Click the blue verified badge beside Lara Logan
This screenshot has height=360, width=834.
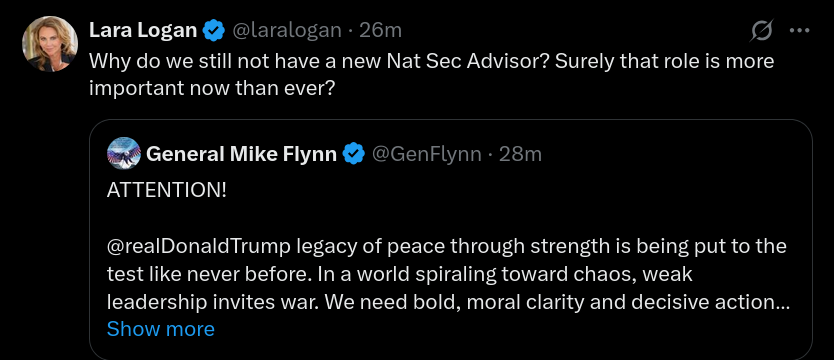tap(214, 31)
